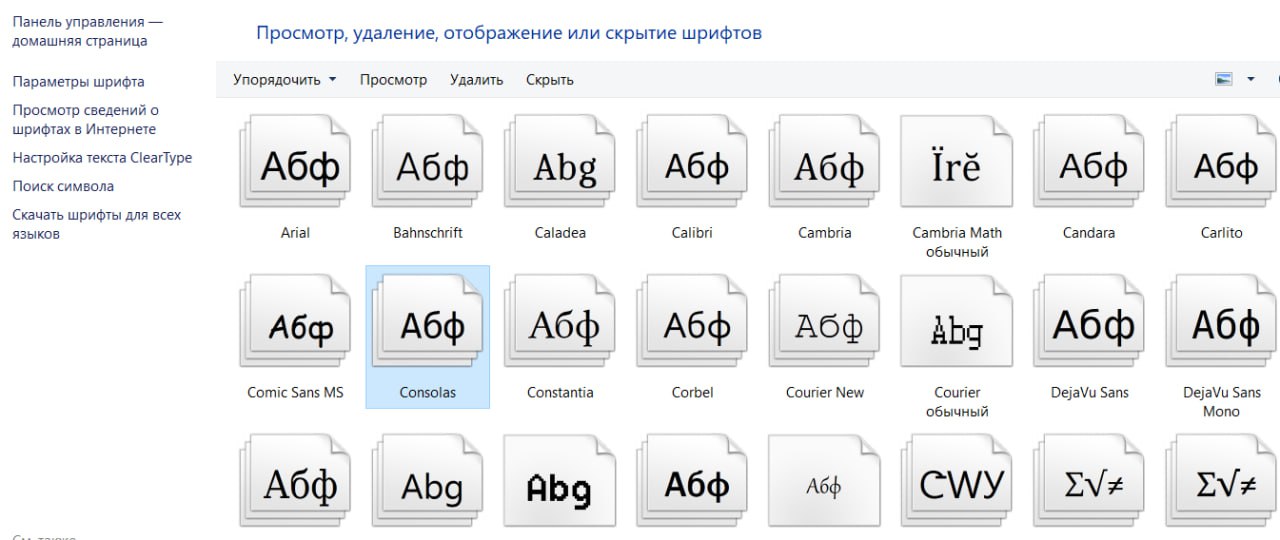
Task: Choose the Comic Sans MS font
Action: click(x=295, y=327)
